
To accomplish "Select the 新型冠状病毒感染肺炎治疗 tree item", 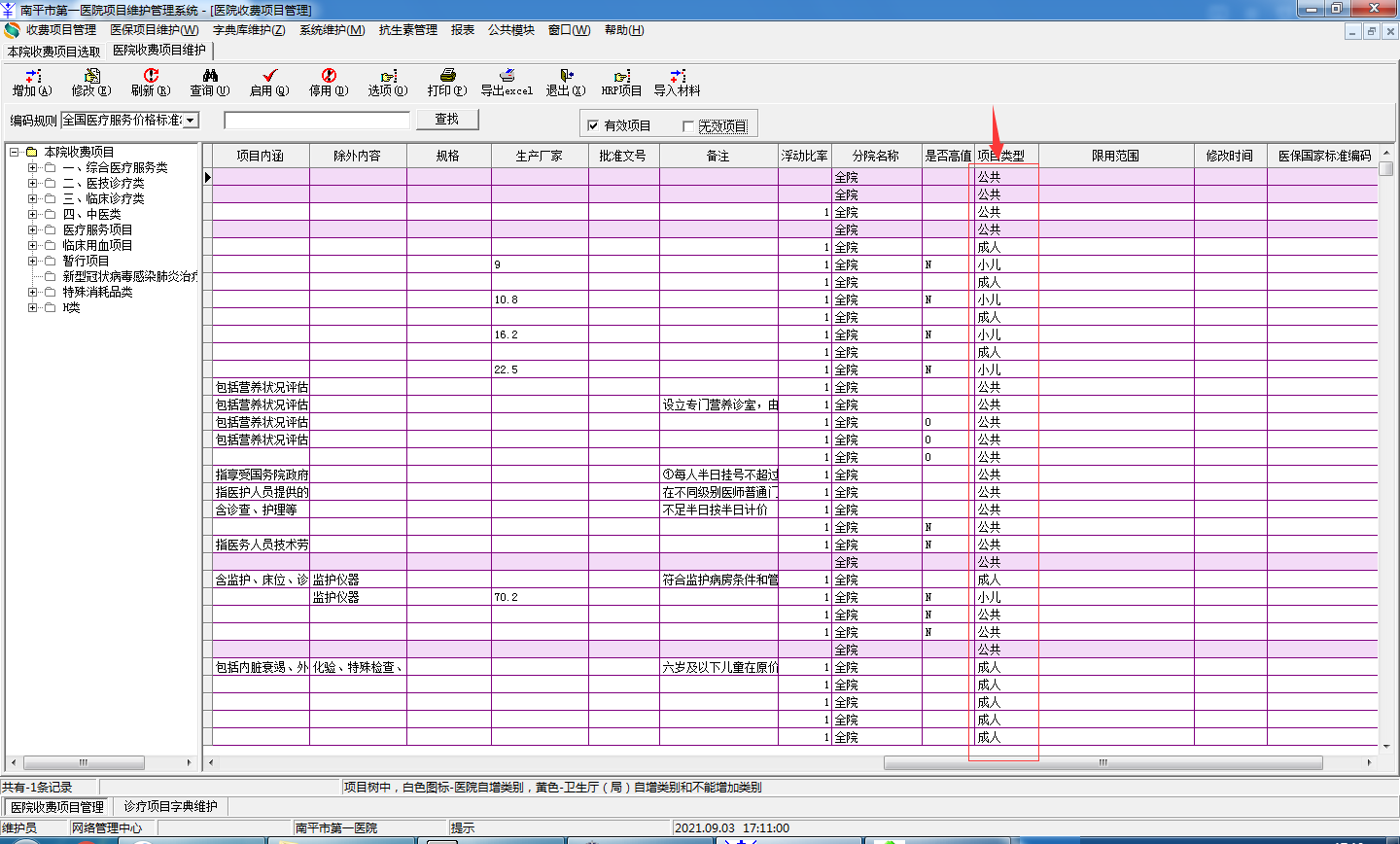I will tap(129, 276).
